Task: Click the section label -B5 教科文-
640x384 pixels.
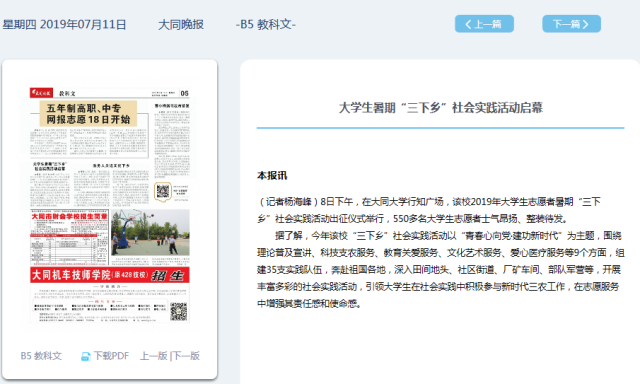Action: click(266, 24)
